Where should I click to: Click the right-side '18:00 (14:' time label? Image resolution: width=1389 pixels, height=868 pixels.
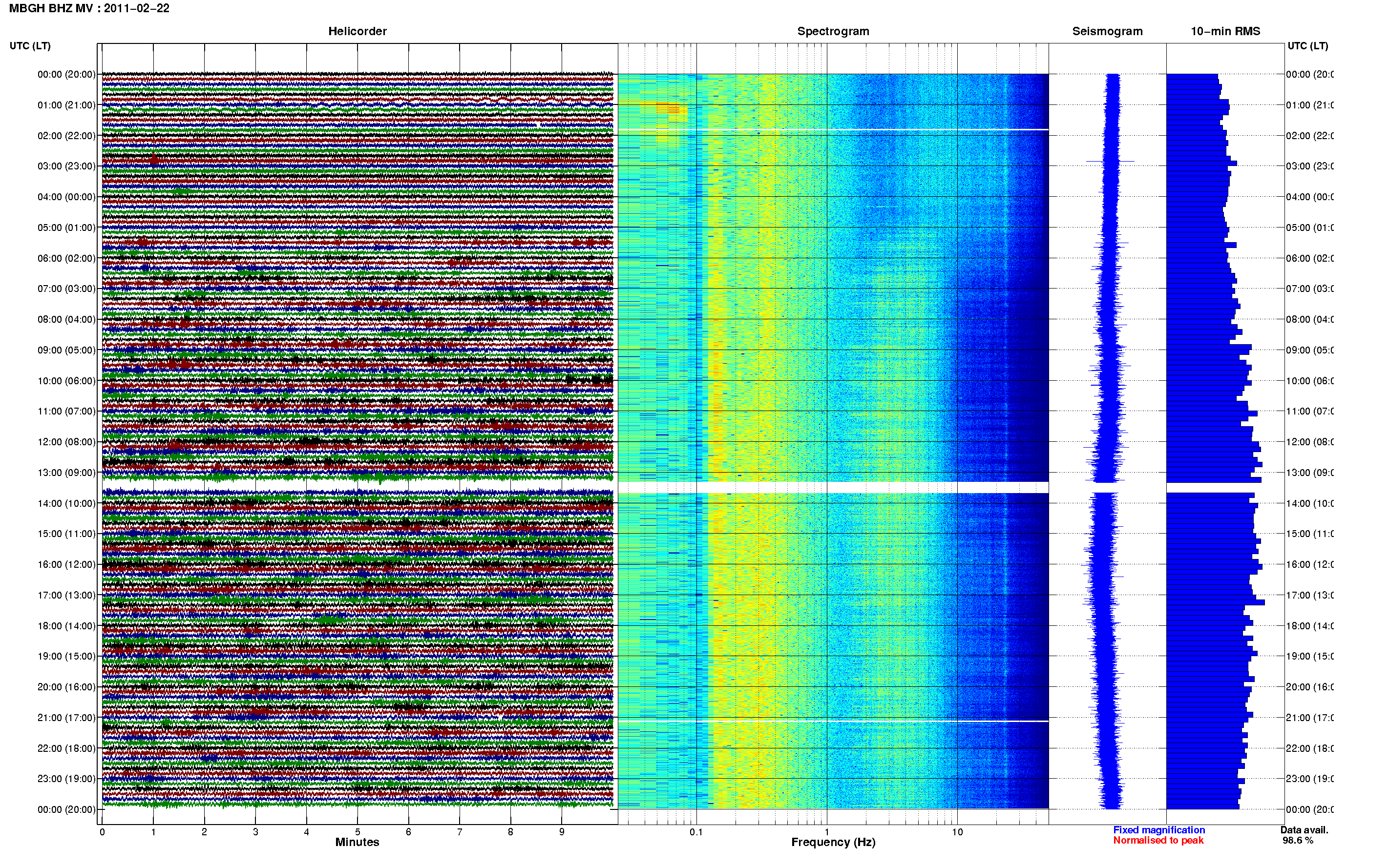coord(1310,626)
